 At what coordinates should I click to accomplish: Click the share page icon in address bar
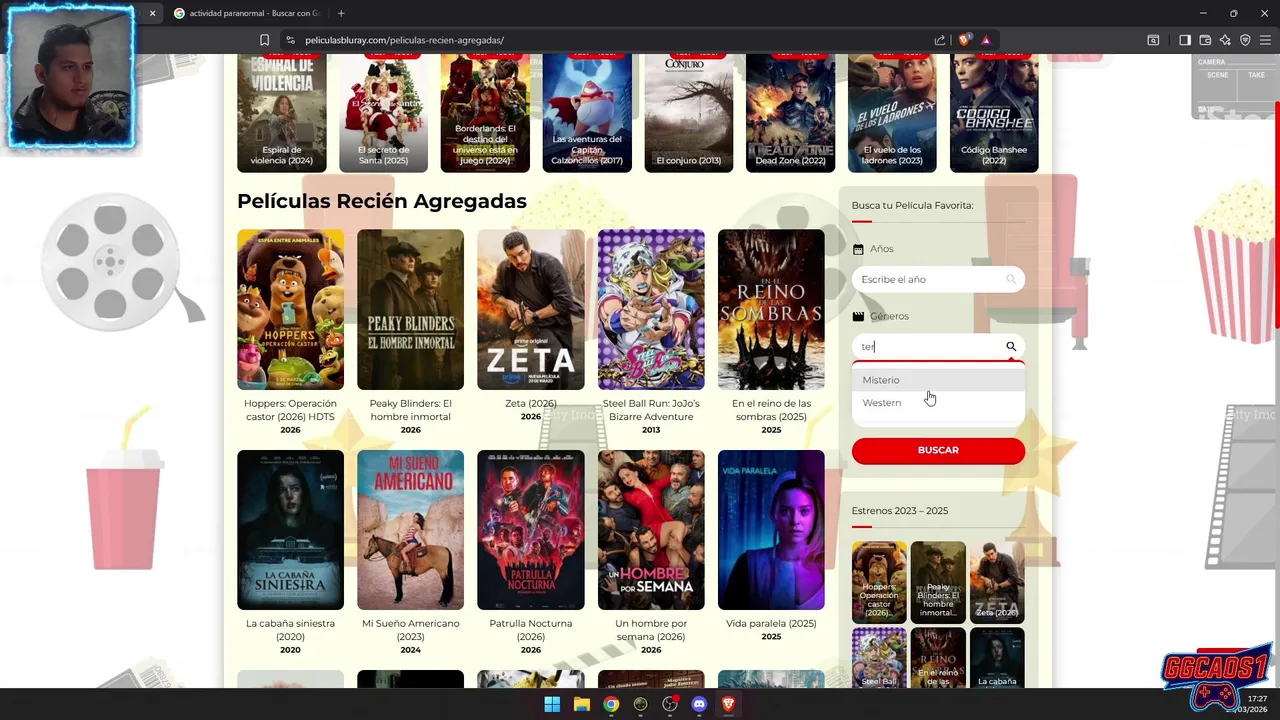point(940,40)
